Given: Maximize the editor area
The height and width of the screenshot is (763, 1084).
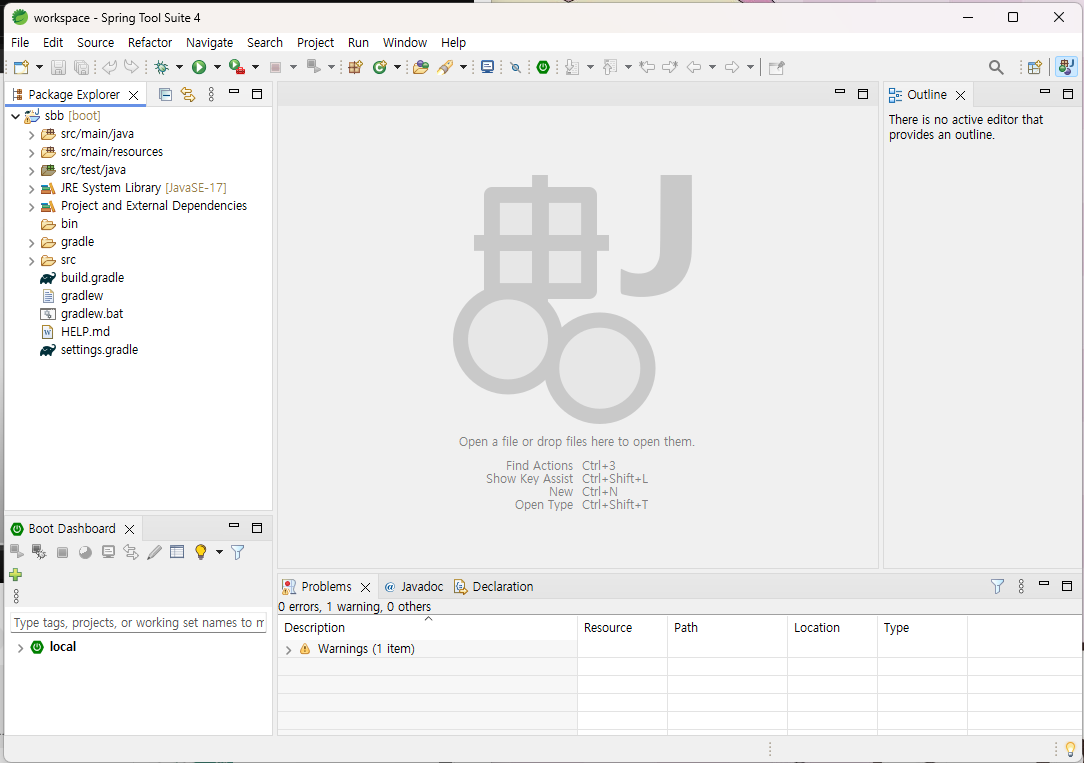Looking at the screenshot, I should click(x=863, y=94).
